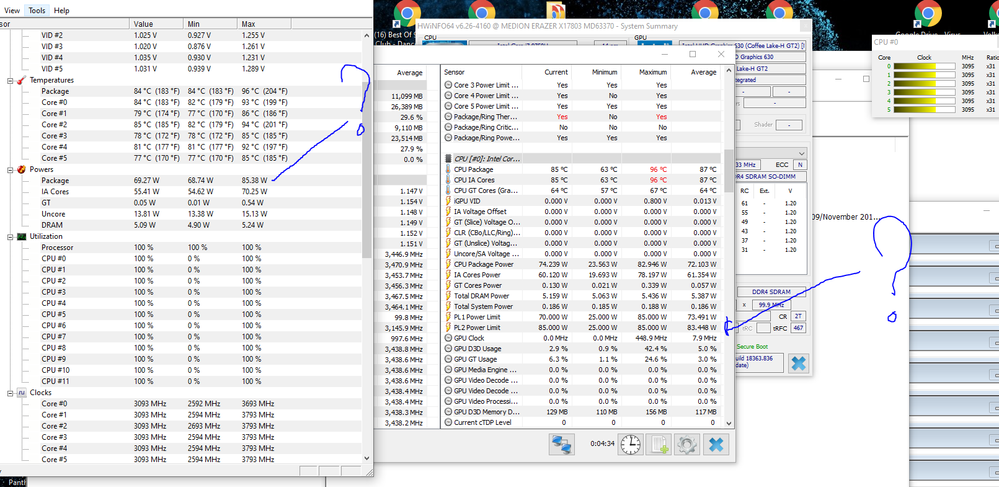Image resolution: width=999 pixels, height=487 pixels.
Task: Click the Max column header
Action: tap(248, 23)
